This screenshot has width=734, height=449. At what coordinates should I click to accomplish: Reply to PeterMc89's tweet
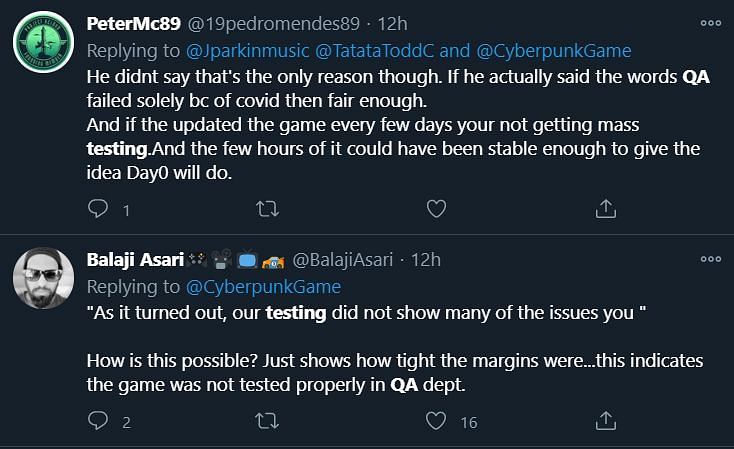tap(98, 208)
